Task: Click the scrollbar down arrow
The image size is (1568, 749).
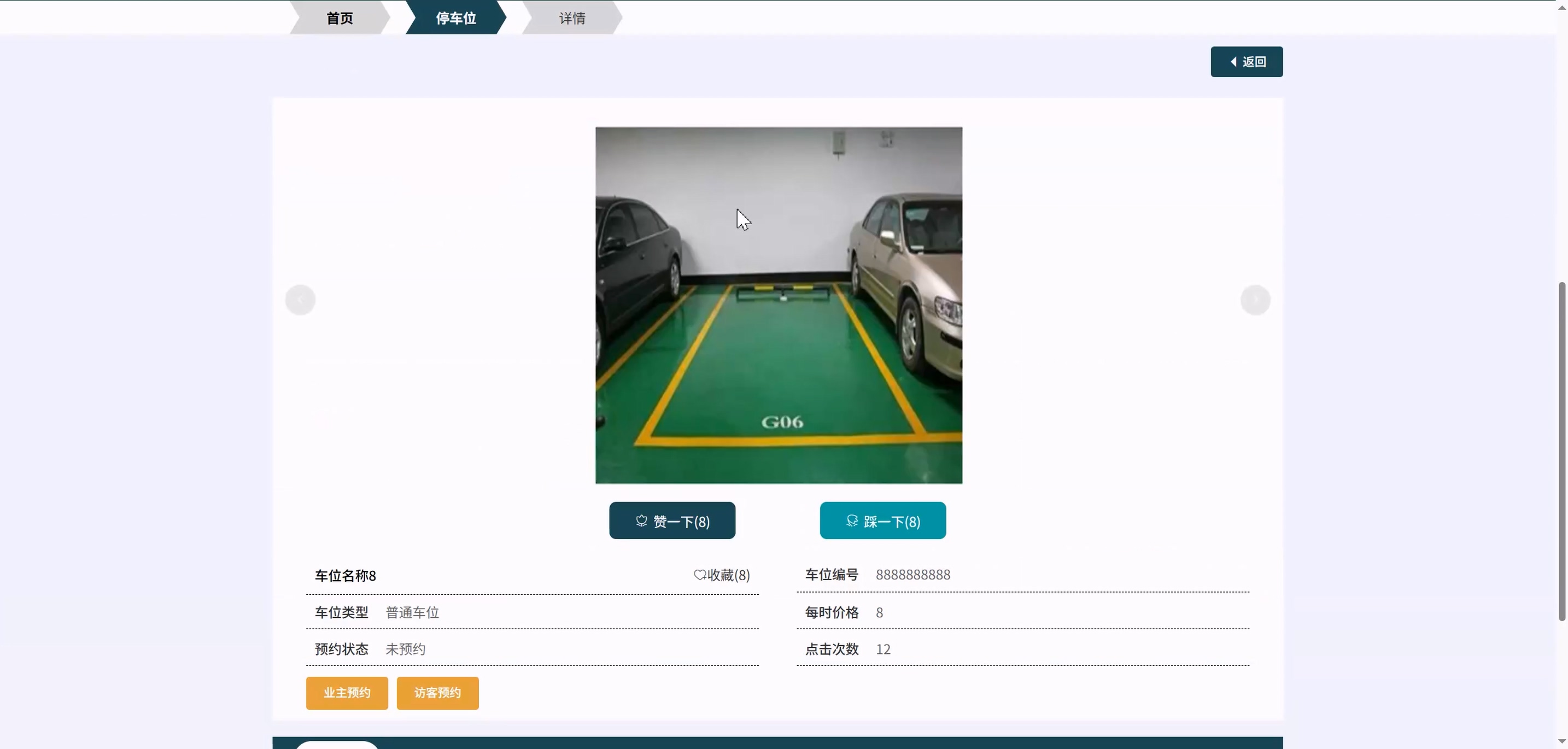Action: (x=1561, y=742)
